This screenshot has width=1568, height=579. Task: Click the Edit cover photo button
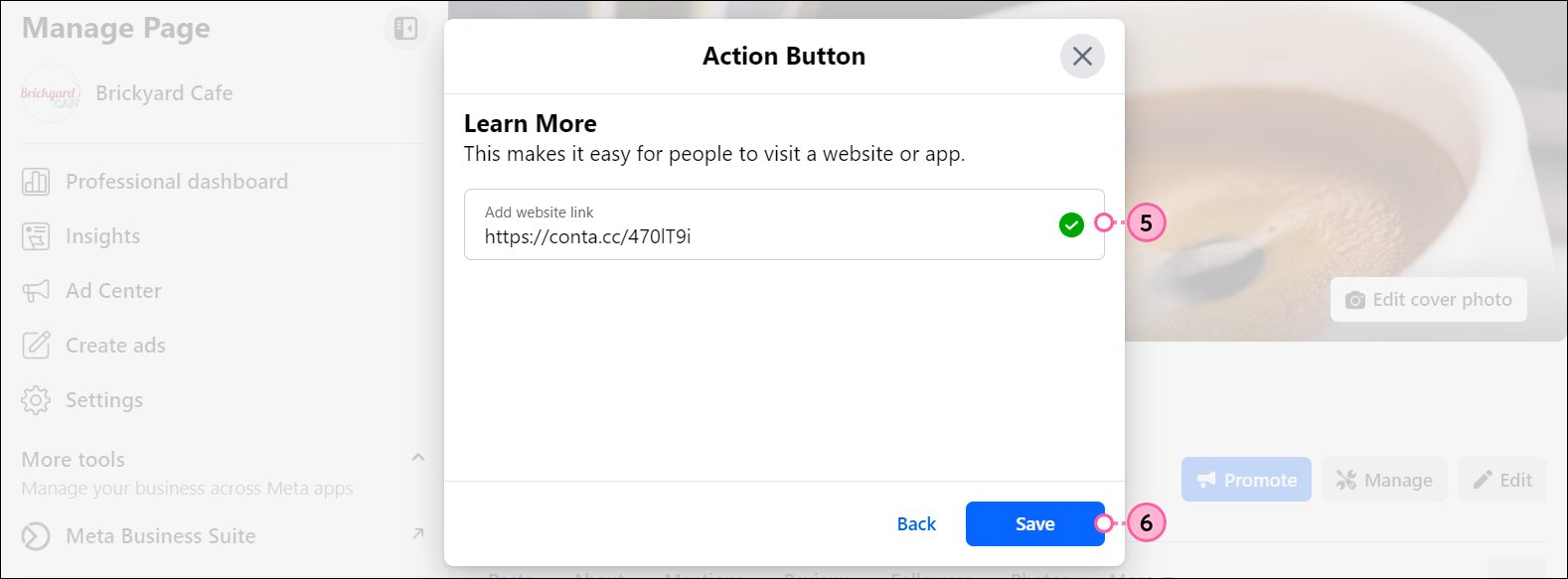[1429, 300]
